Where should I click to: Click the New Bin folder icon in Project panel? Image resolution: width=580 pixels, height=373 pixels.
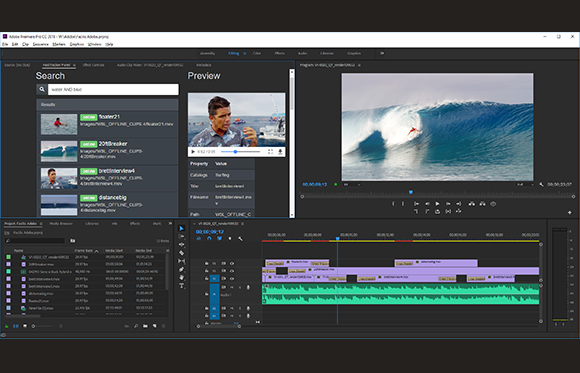coord(145,326)
